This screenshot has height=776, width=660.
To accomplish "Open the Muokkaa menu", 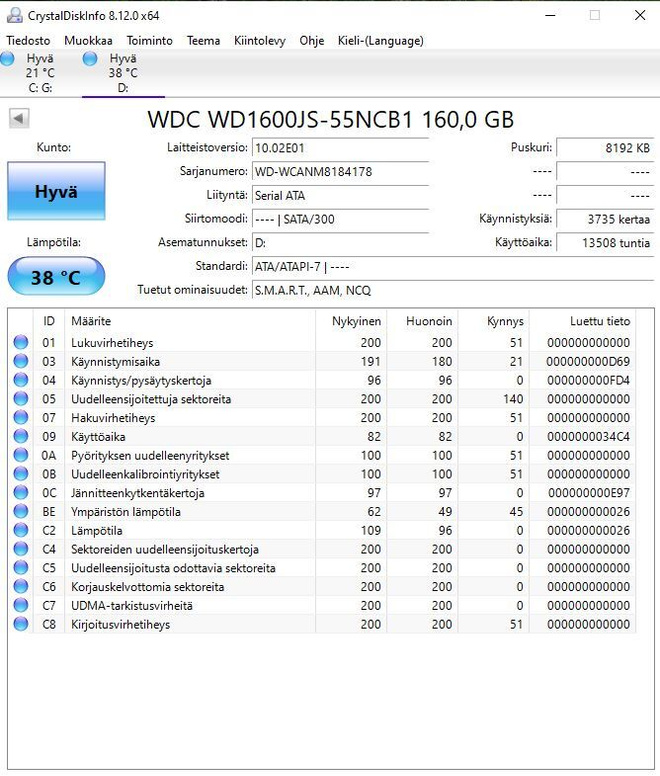I will [88, 41].
